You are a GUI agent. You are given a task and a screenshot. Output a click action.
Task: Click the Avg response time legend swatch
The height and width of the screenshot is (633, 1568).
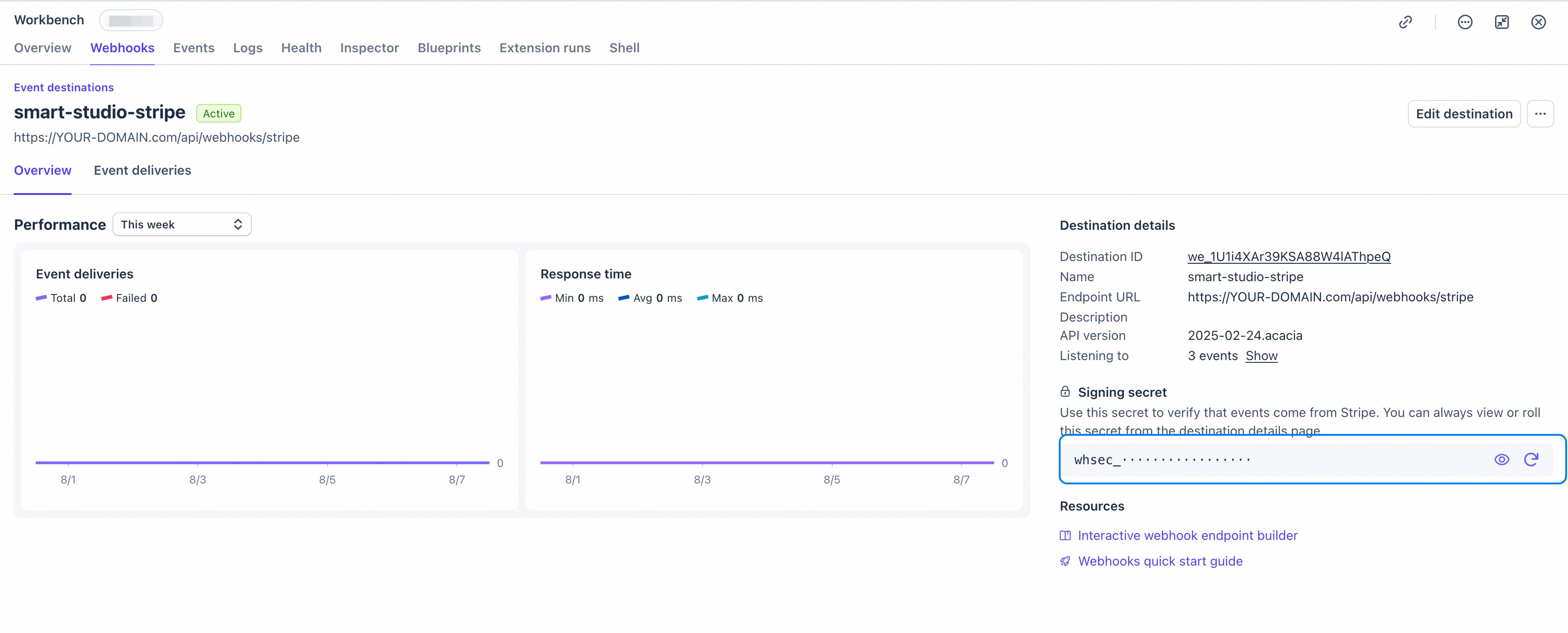tap(624, 298)
